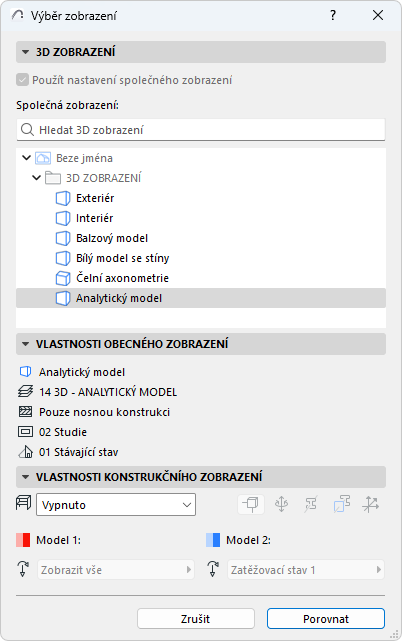
Task: Click the layer combination icon beside 14 3D
Action: point(25,392)
